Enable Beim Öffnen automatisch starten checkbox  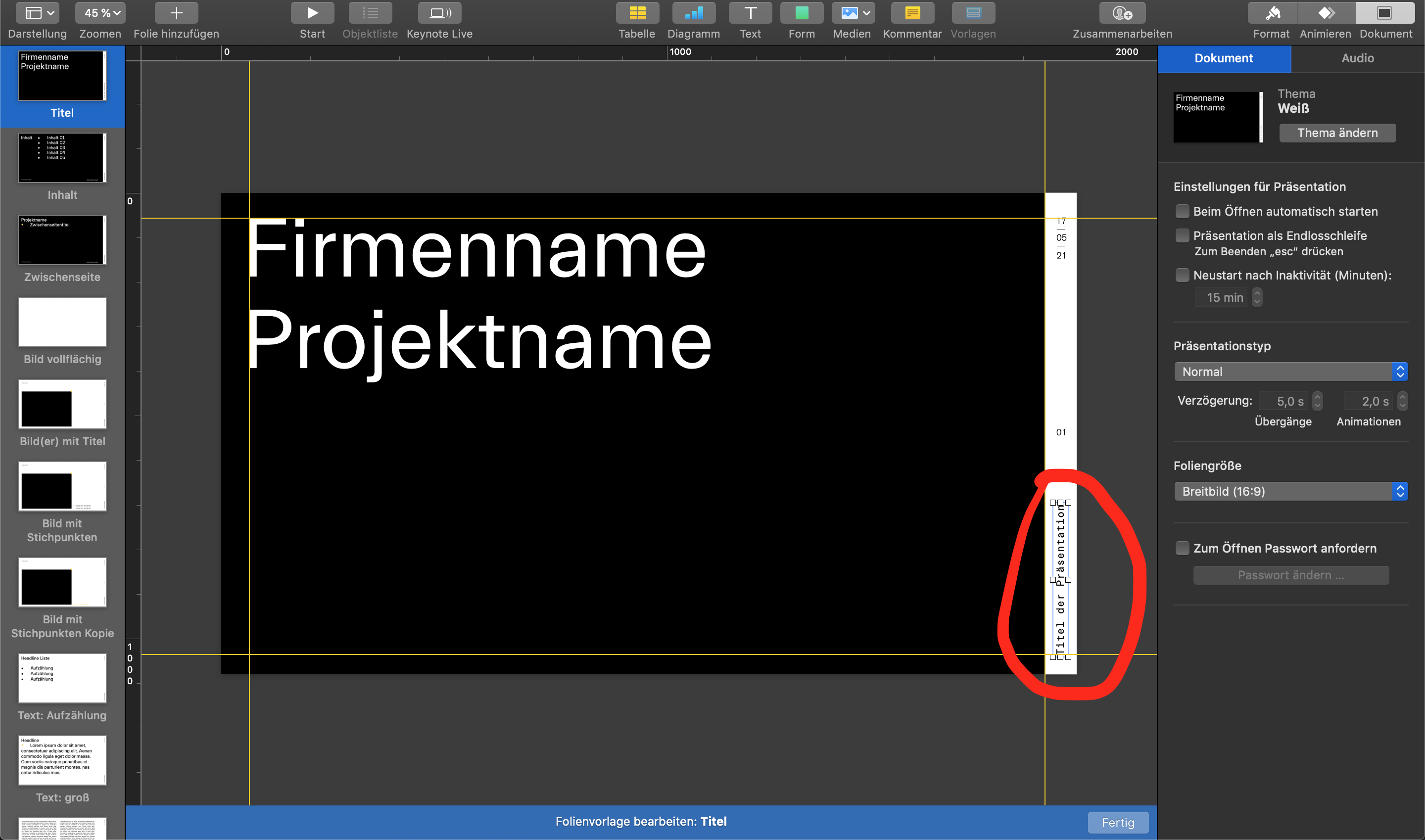[x=1182, y=211]
